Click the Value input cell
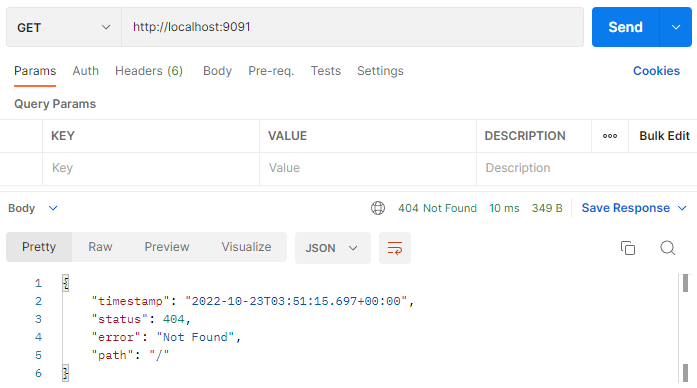Screen dimensions: 697x388 368,168
